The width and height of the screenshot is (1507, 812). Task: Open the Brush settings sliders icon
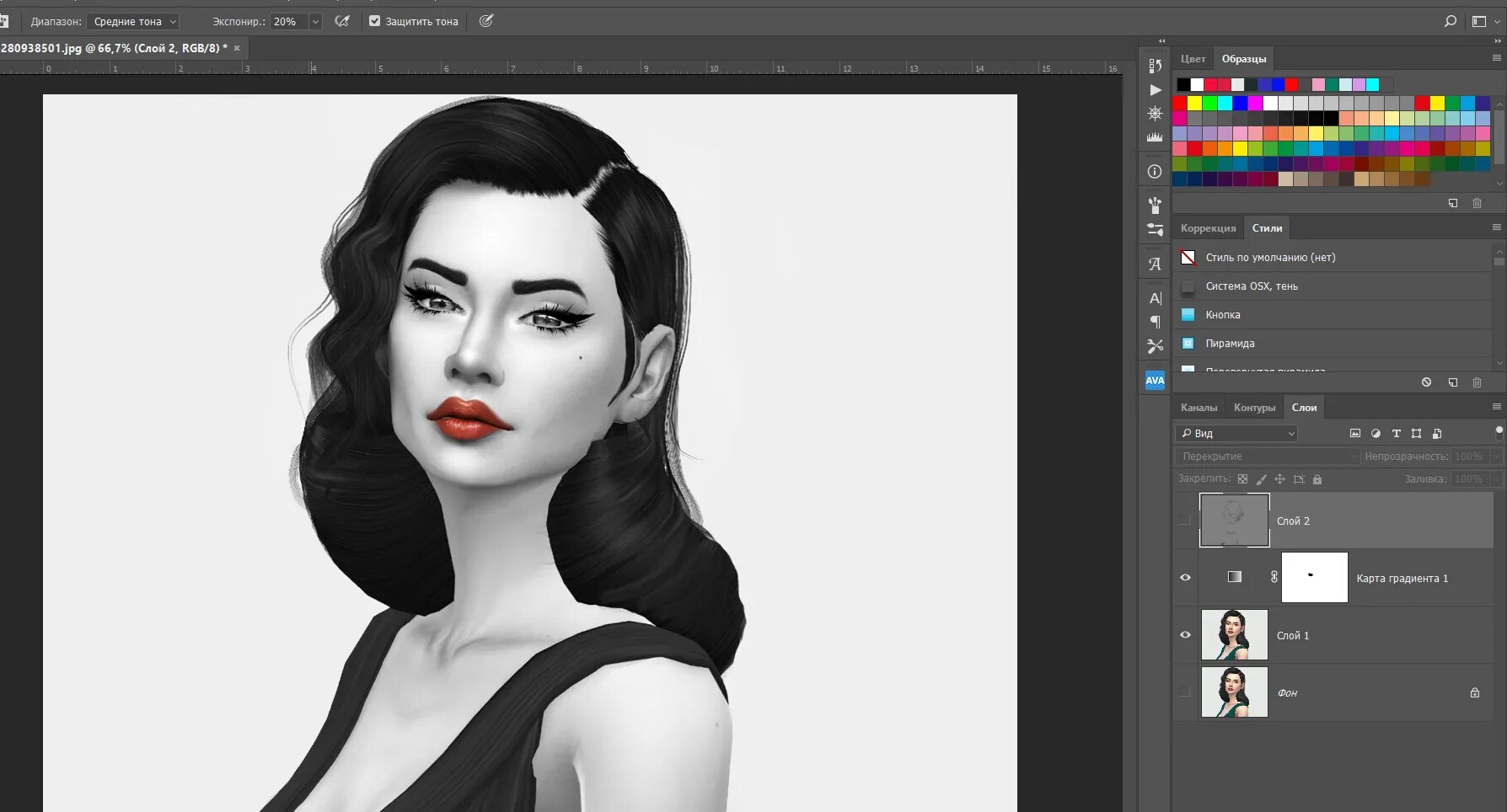click(x=1155, y=229)
